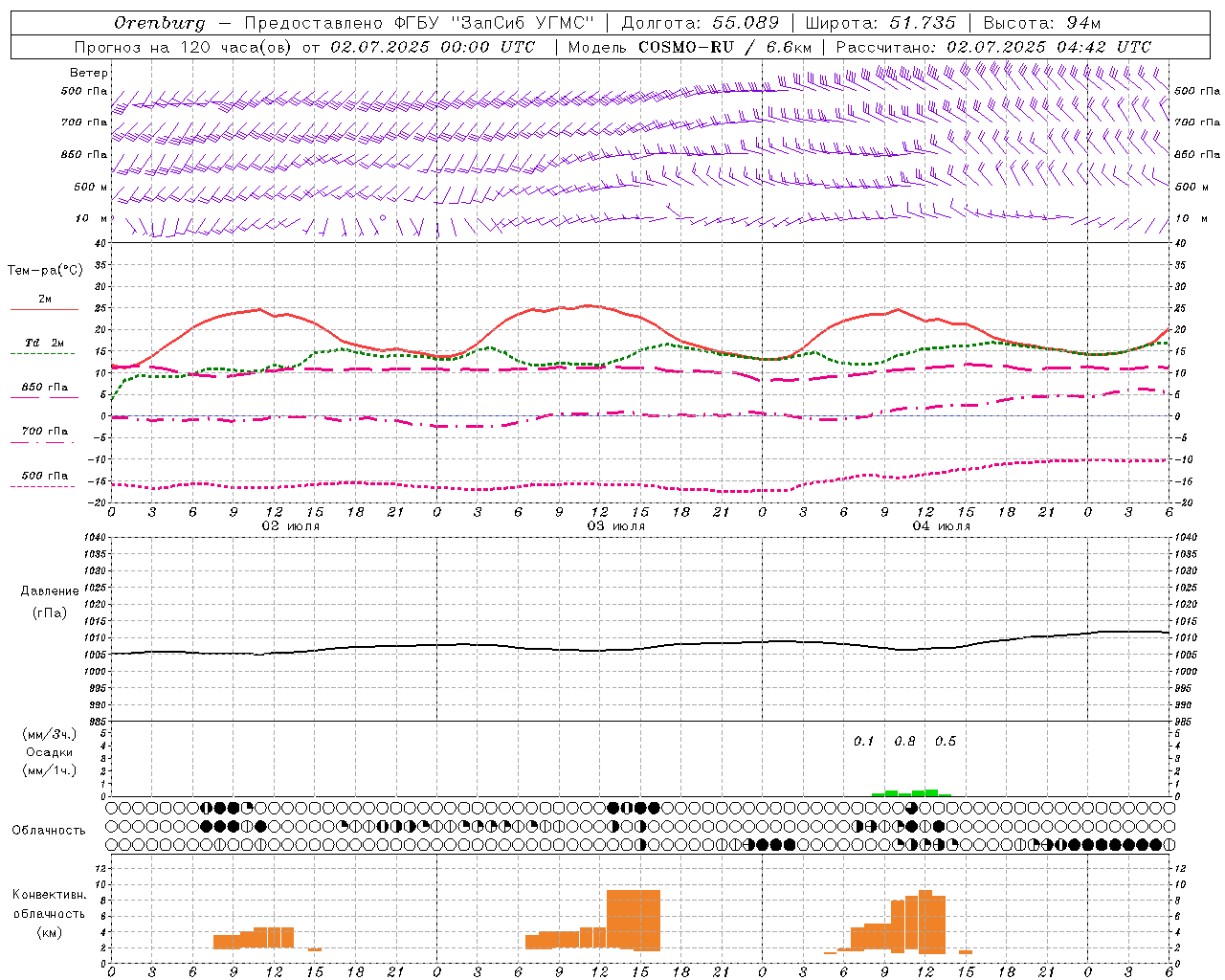Screen dimensions: 1225x980
Task: Click the '02 июля' date label
Action: (x=291, y=526)
